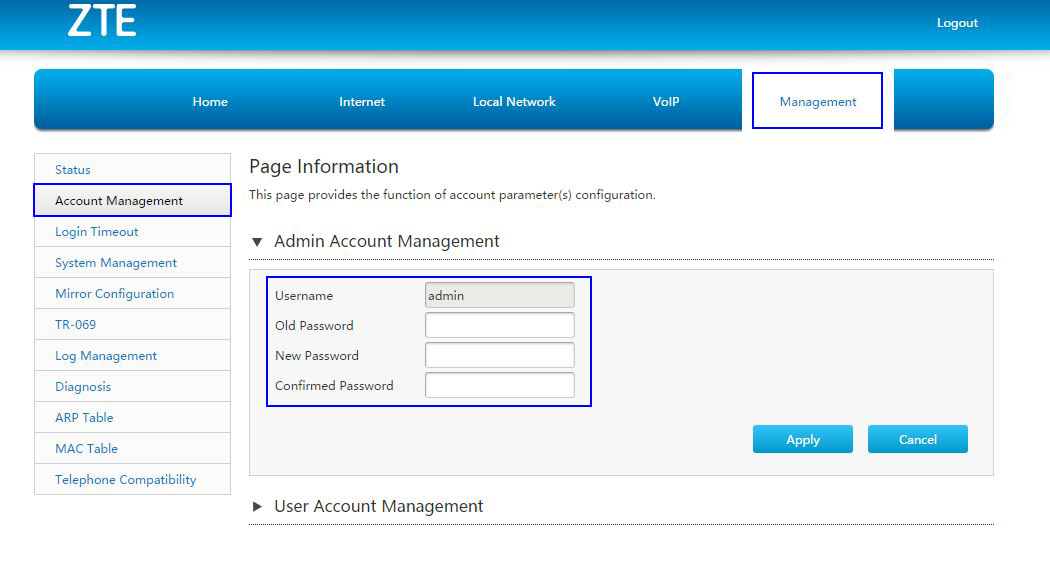Open the TR-069 configuration page
The height and width of the screenshot is (562, 1050).
tap(133, 324)
